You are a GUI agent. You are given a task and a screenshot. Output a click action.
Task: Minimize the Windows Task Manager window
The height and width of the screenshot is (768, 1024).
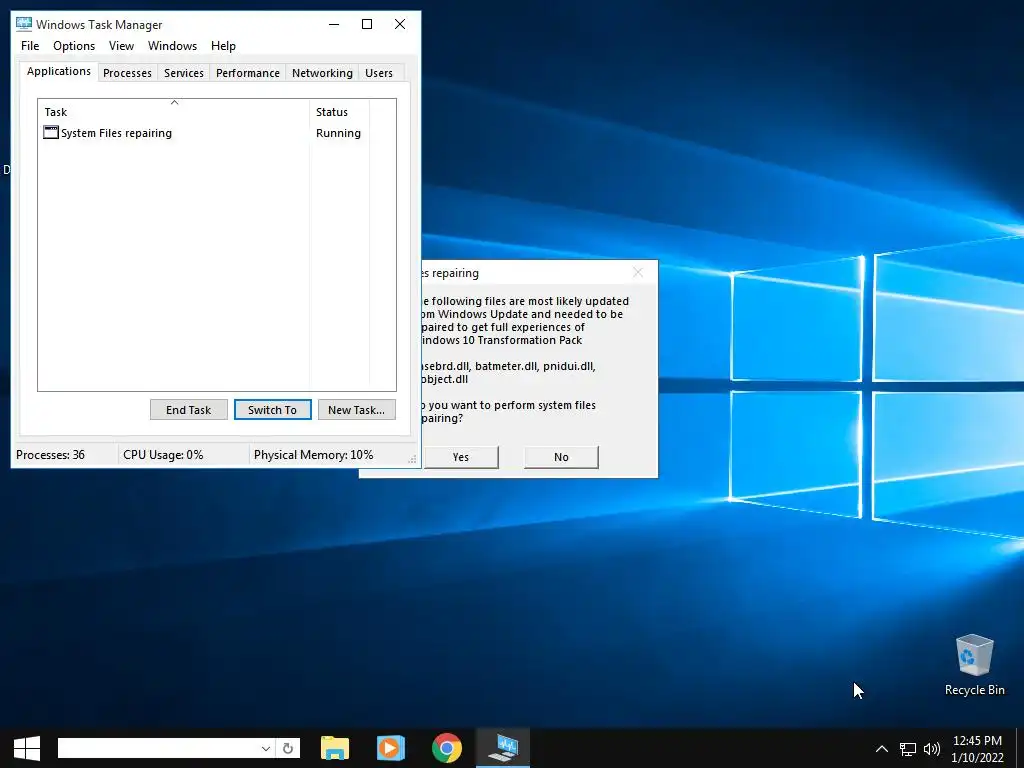tap(334, 24)
